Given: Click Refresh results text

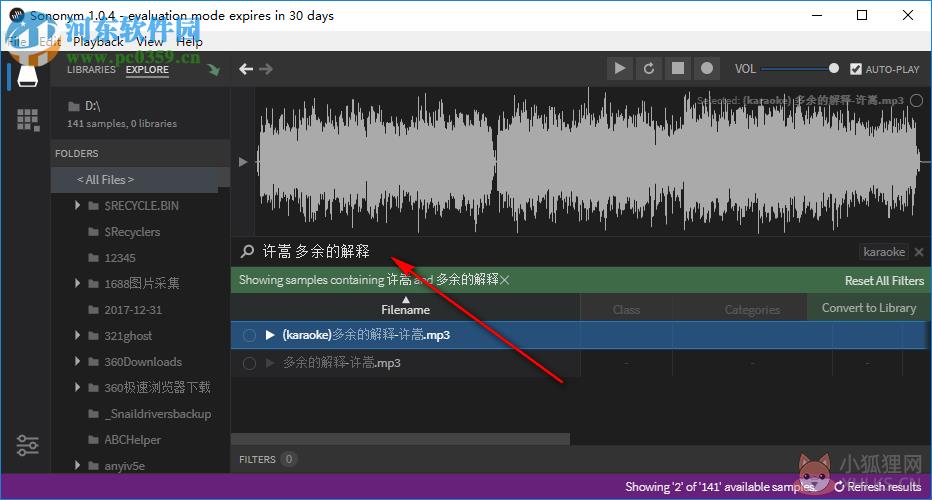Looking at the screenshot, I should click(884, 487).
